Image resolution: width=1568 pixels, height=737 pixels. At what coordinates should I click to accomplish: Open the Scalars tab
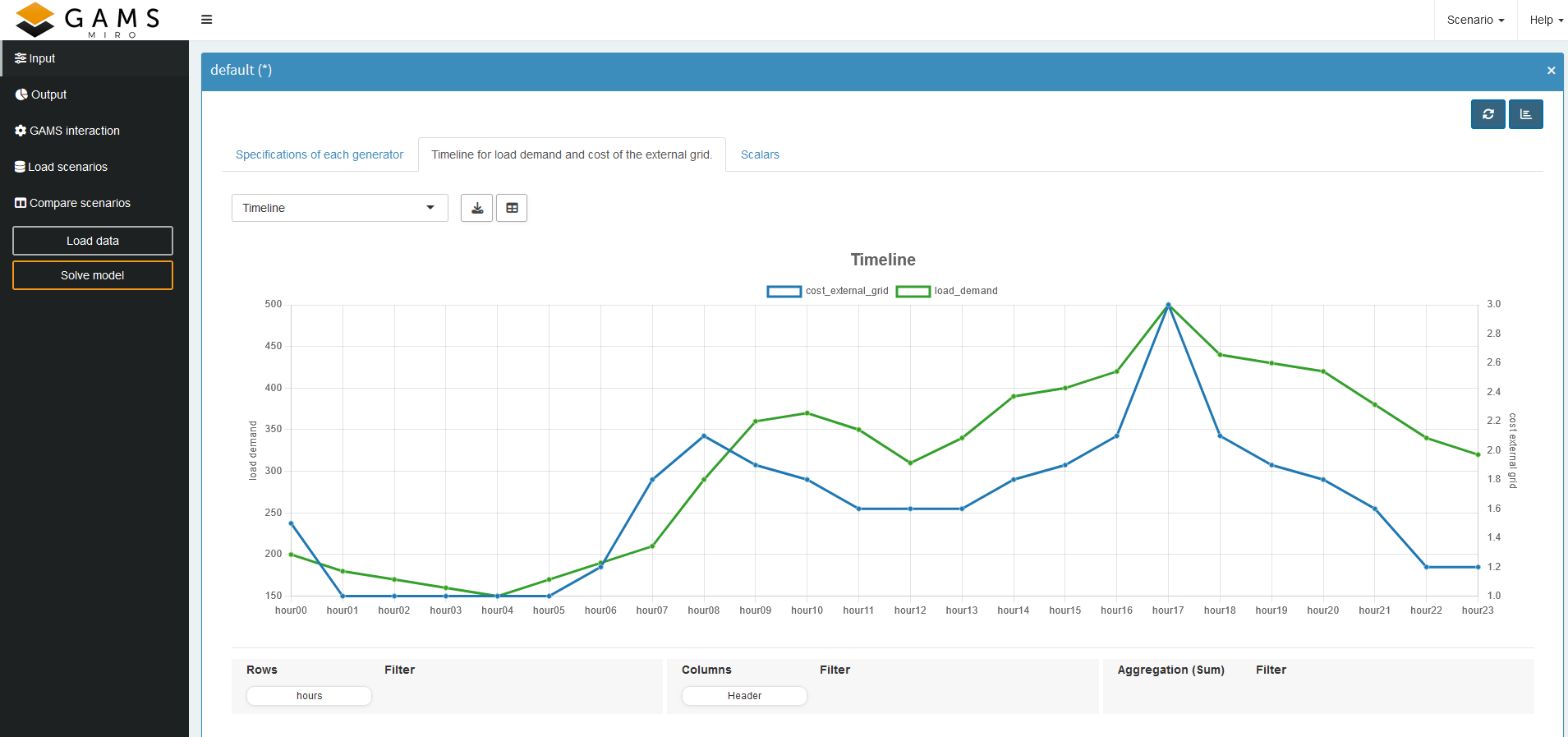click(x=760, y=154)
